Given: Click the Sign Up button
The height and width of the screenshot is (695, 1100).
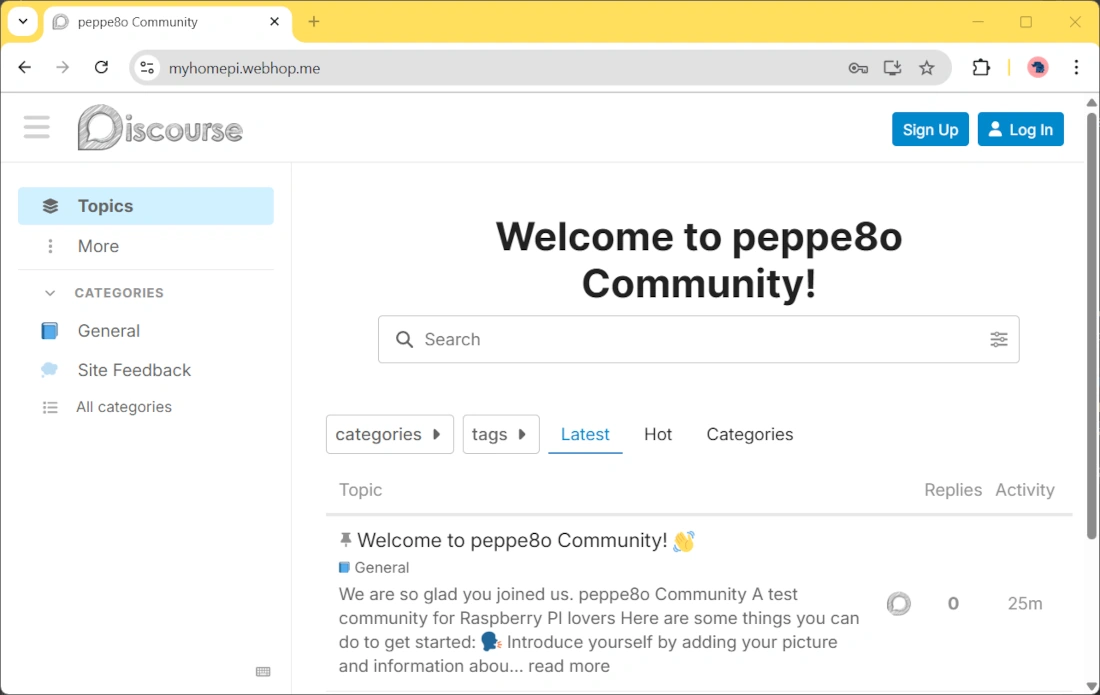Looking at the screenshot, I should (x=930, y=129).
